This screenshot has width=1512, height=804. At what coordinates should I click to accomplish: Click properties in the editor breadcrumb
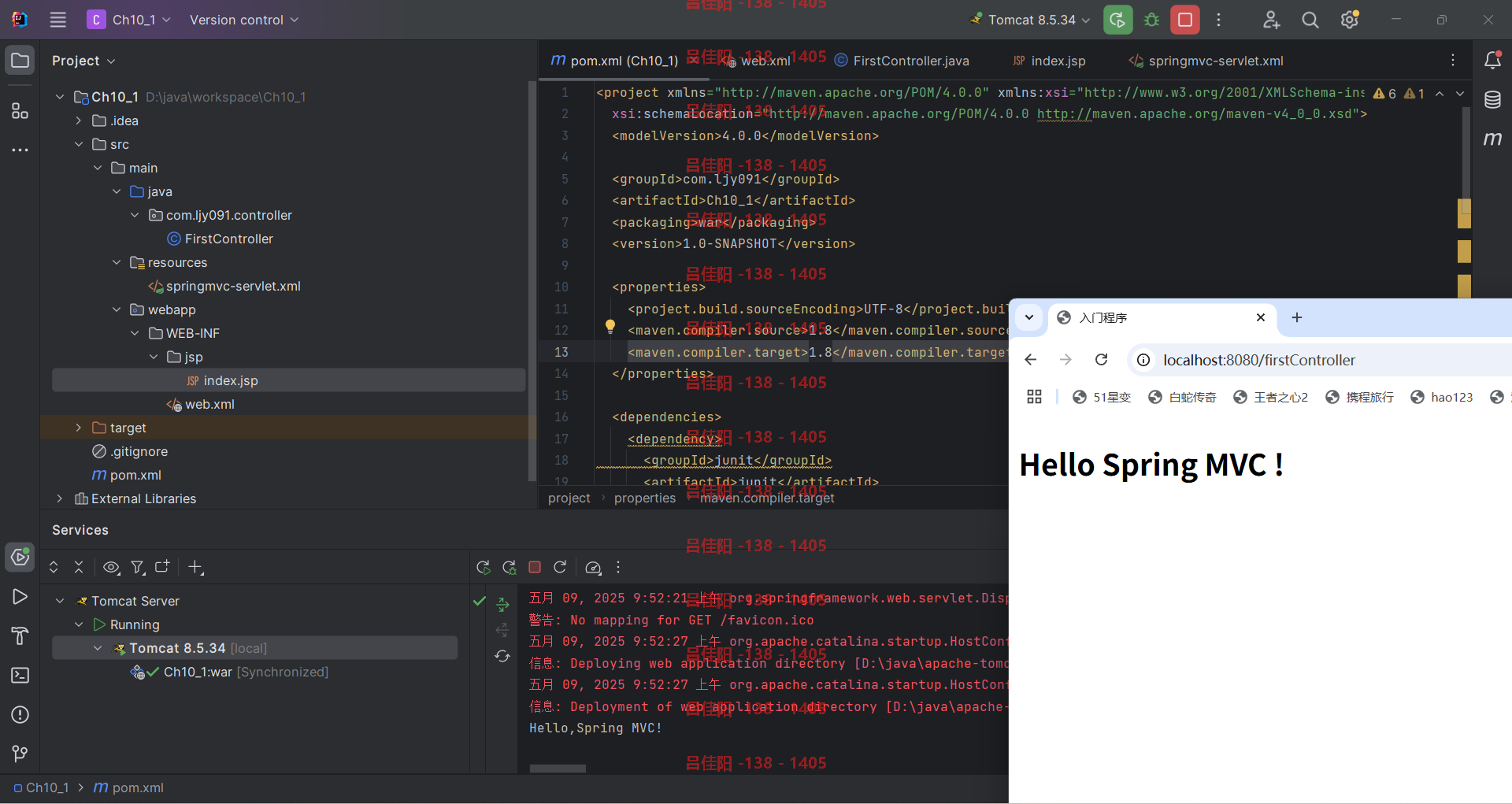coord(645,498)
